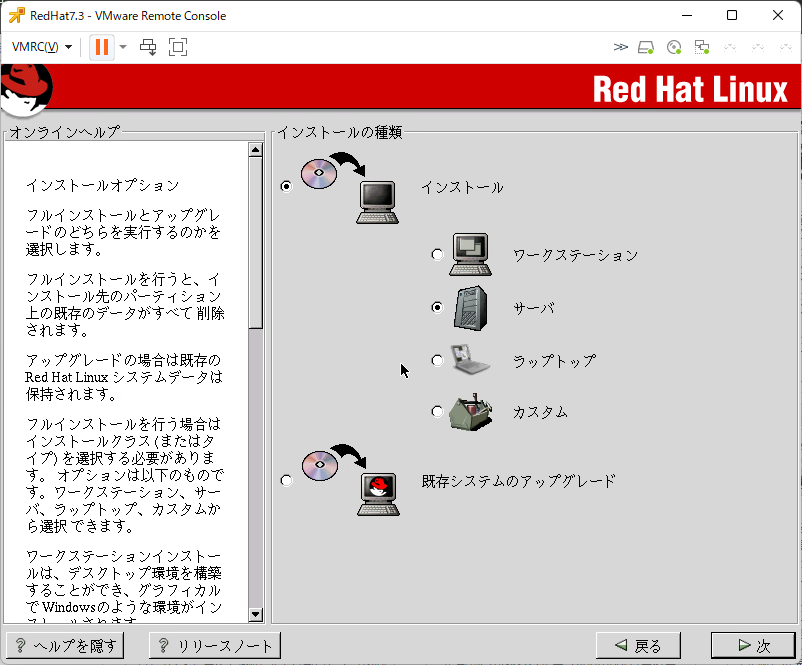Select the ワークステーション radio button

point(437,254)
